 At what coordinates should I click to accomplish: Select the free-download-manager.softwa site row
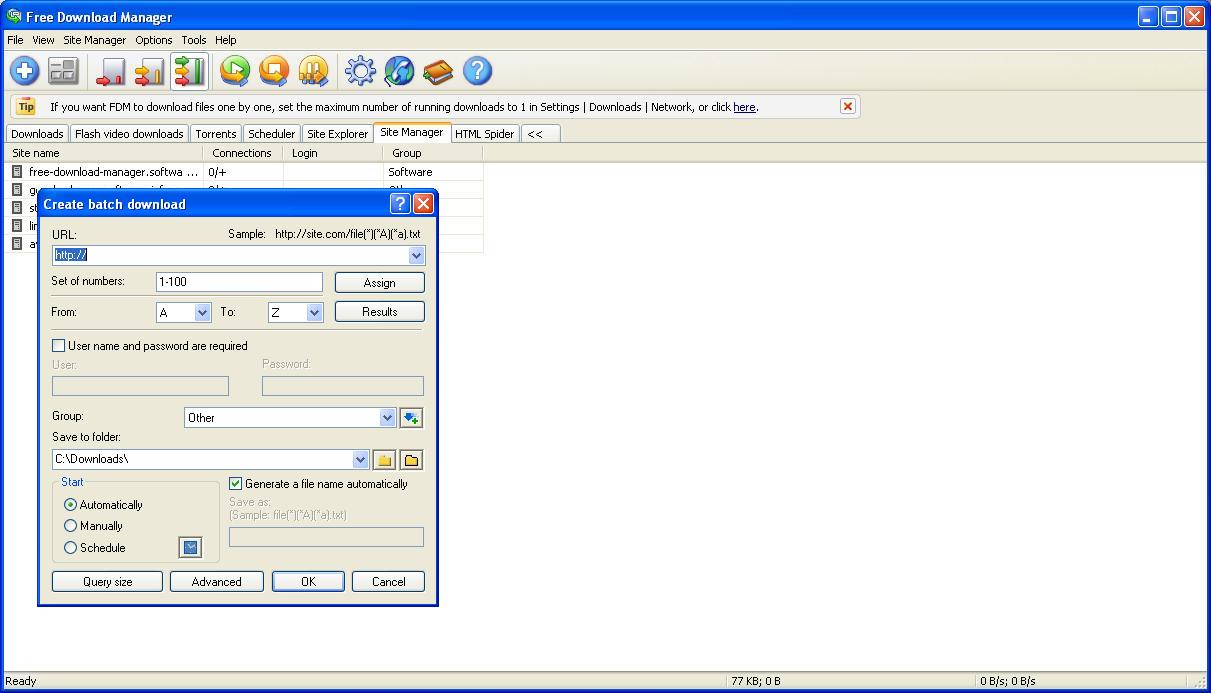pyautogui.click(x=244, y=172)
